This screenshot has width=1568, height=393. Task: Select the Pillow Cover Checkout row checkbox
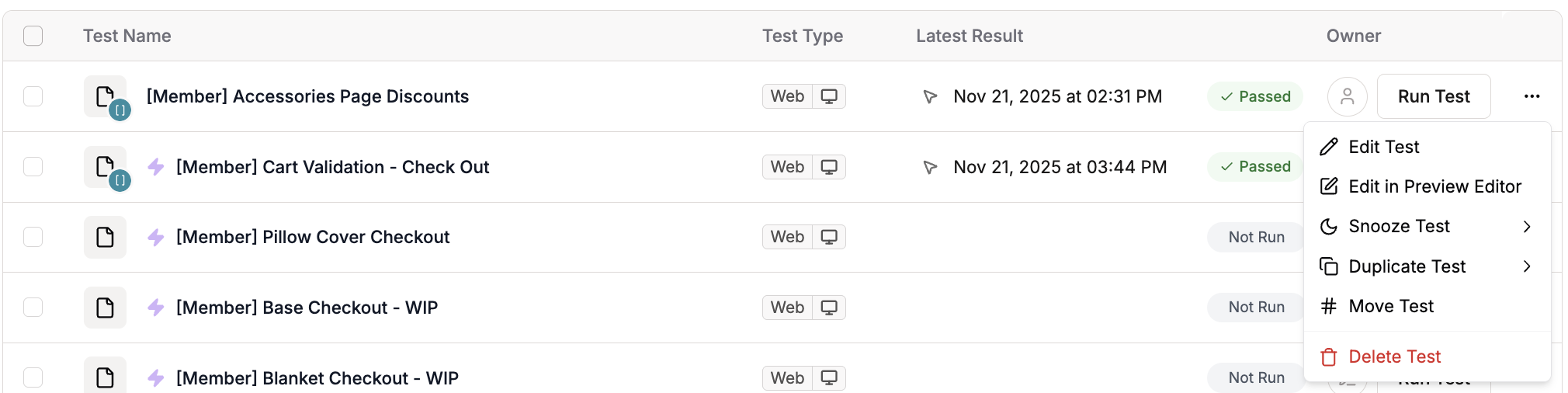(33, 237)
